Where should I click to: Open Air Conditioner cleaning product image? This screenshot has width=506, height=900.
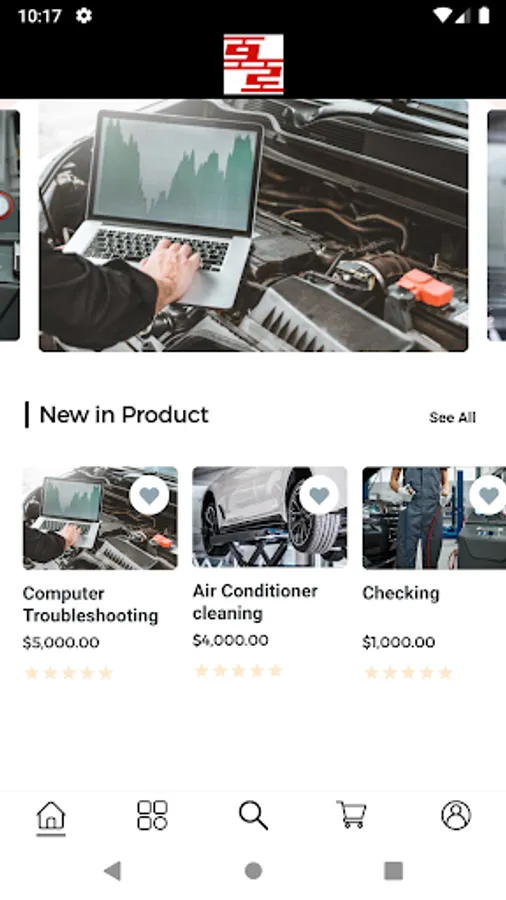[270, 517]
